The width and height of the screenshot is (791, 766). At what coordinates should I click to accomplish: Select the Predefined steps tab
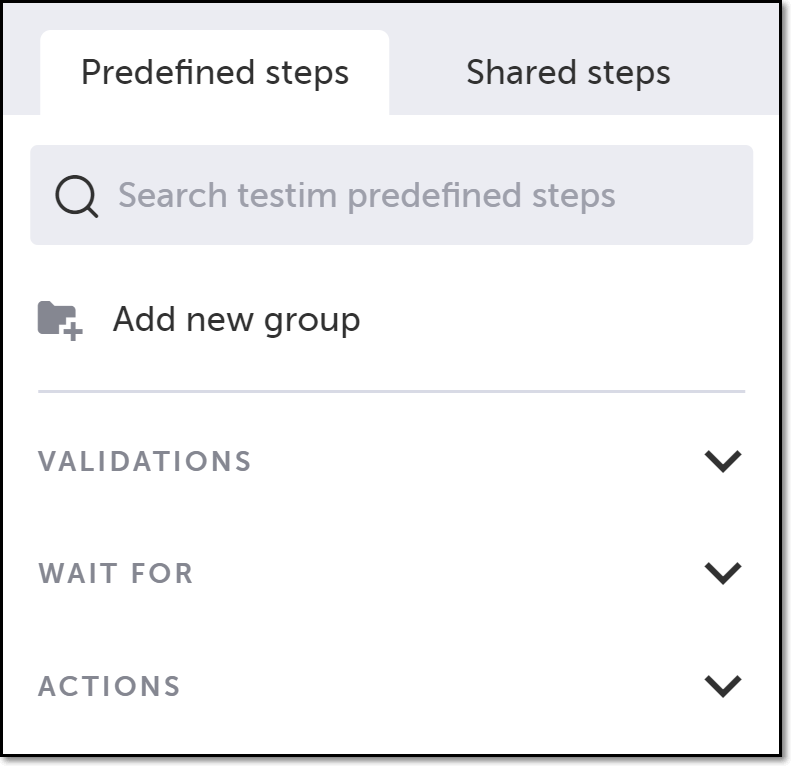coord(215,73)
